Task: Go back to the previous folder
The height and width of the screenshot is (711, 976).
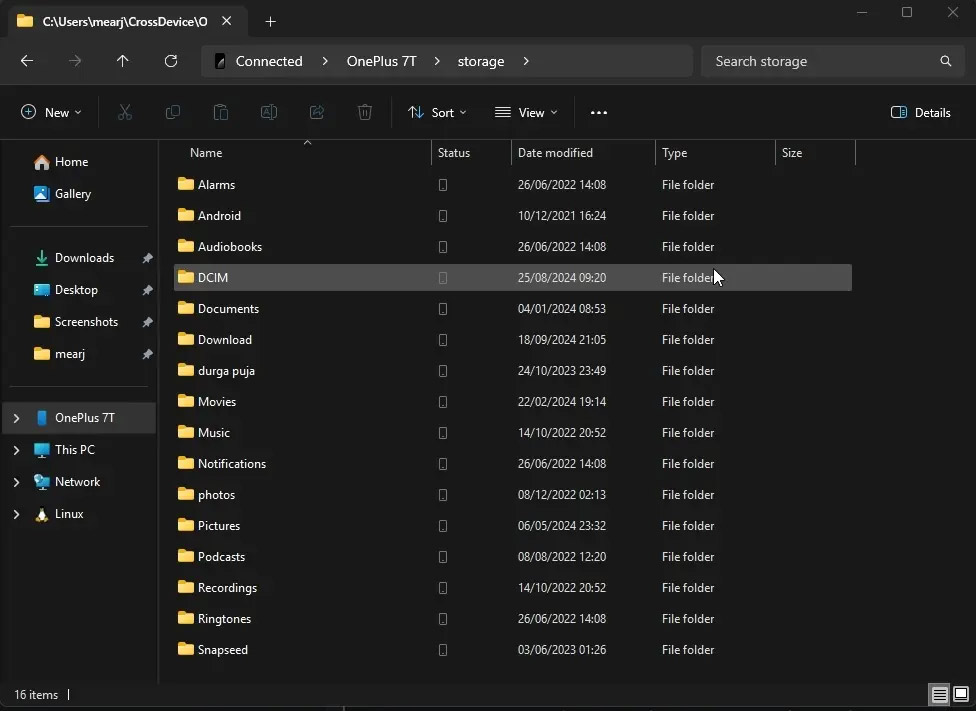Action: pyautogui.click(x=27, y=61)
